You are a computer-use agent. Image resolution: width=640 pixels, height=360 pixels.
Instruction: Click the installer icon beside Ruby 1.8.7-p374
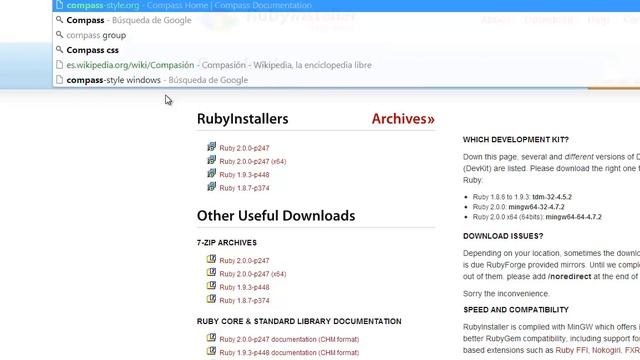(211, 187)
